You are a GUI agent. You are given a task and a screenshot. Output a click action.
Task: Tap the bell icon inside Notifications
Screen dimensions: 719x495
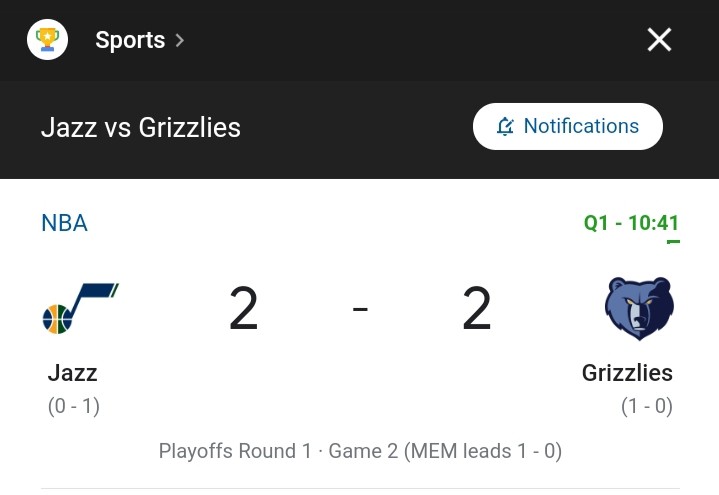(505, 127)
